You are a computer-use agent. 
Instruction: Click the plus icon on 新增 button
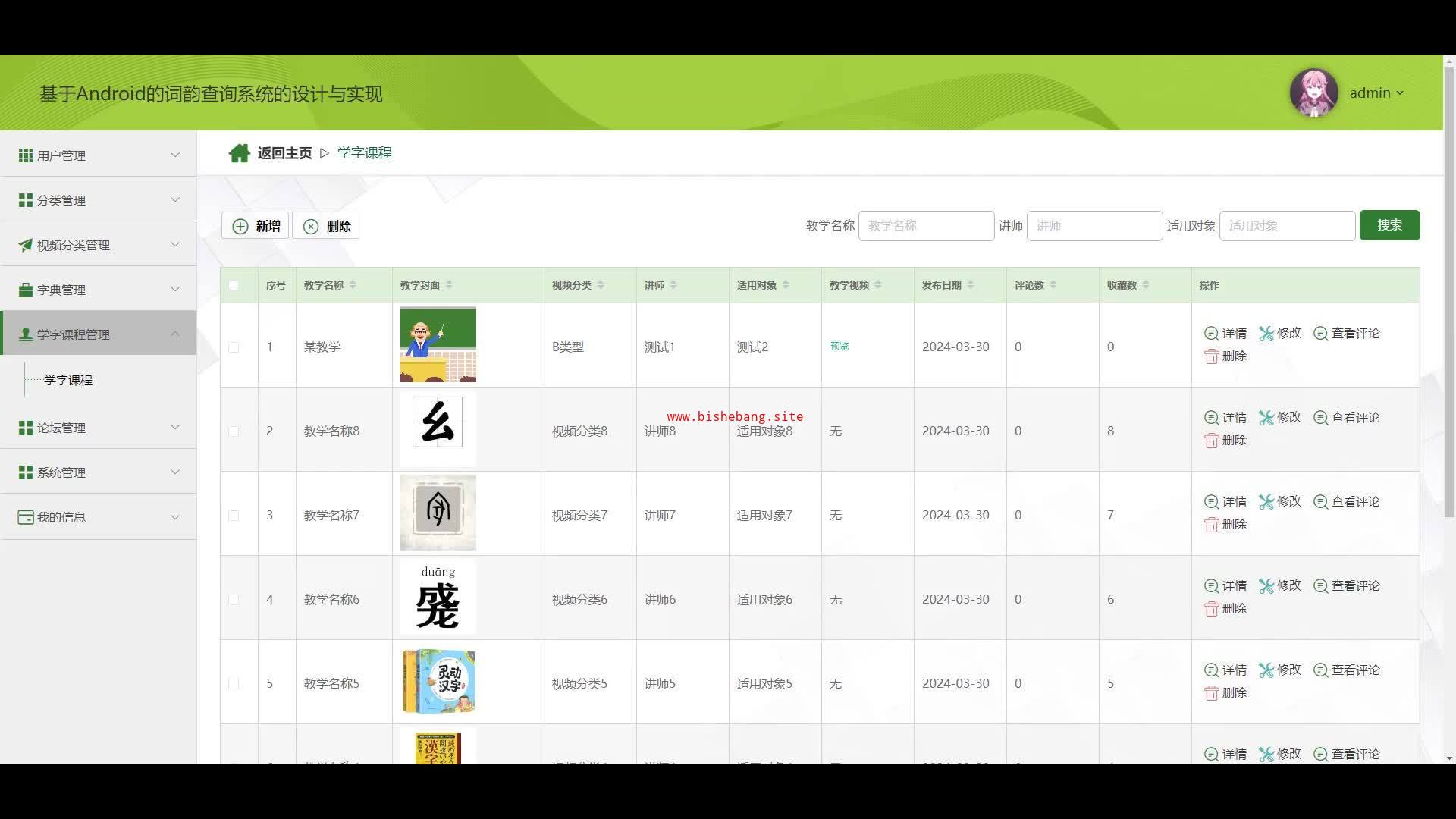tap(240, 226)
